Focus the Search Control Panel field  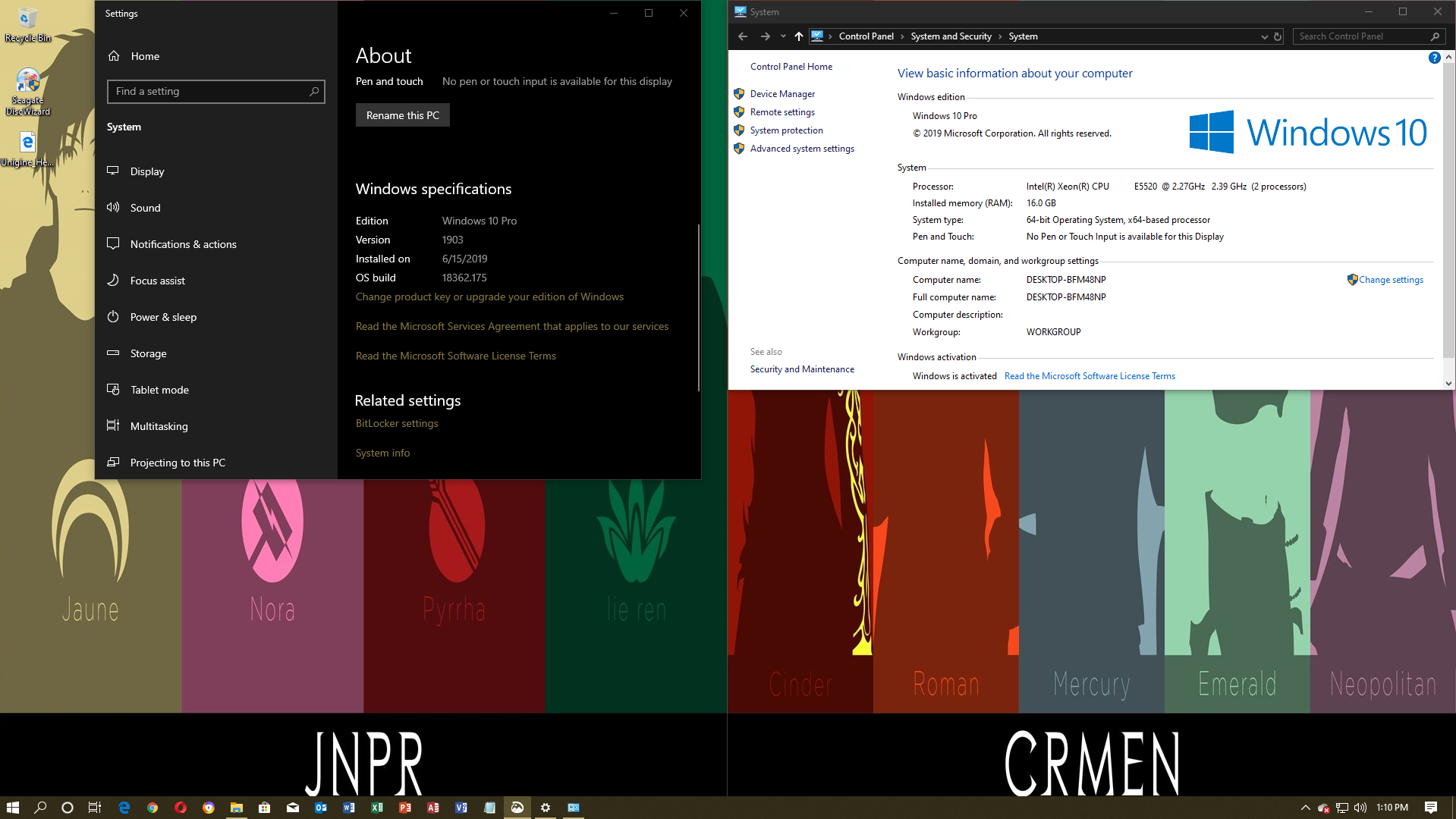pyautogui.click(x=1367, y=36)
